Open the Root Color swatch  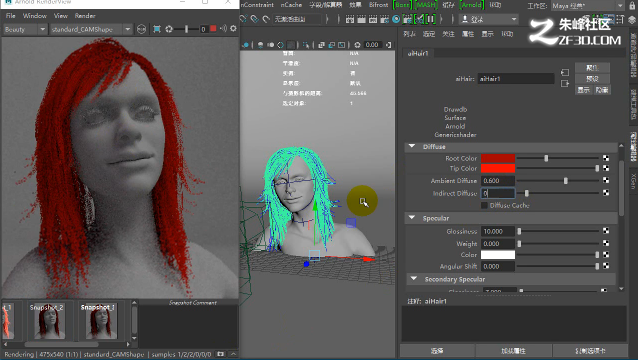[498, 158]
